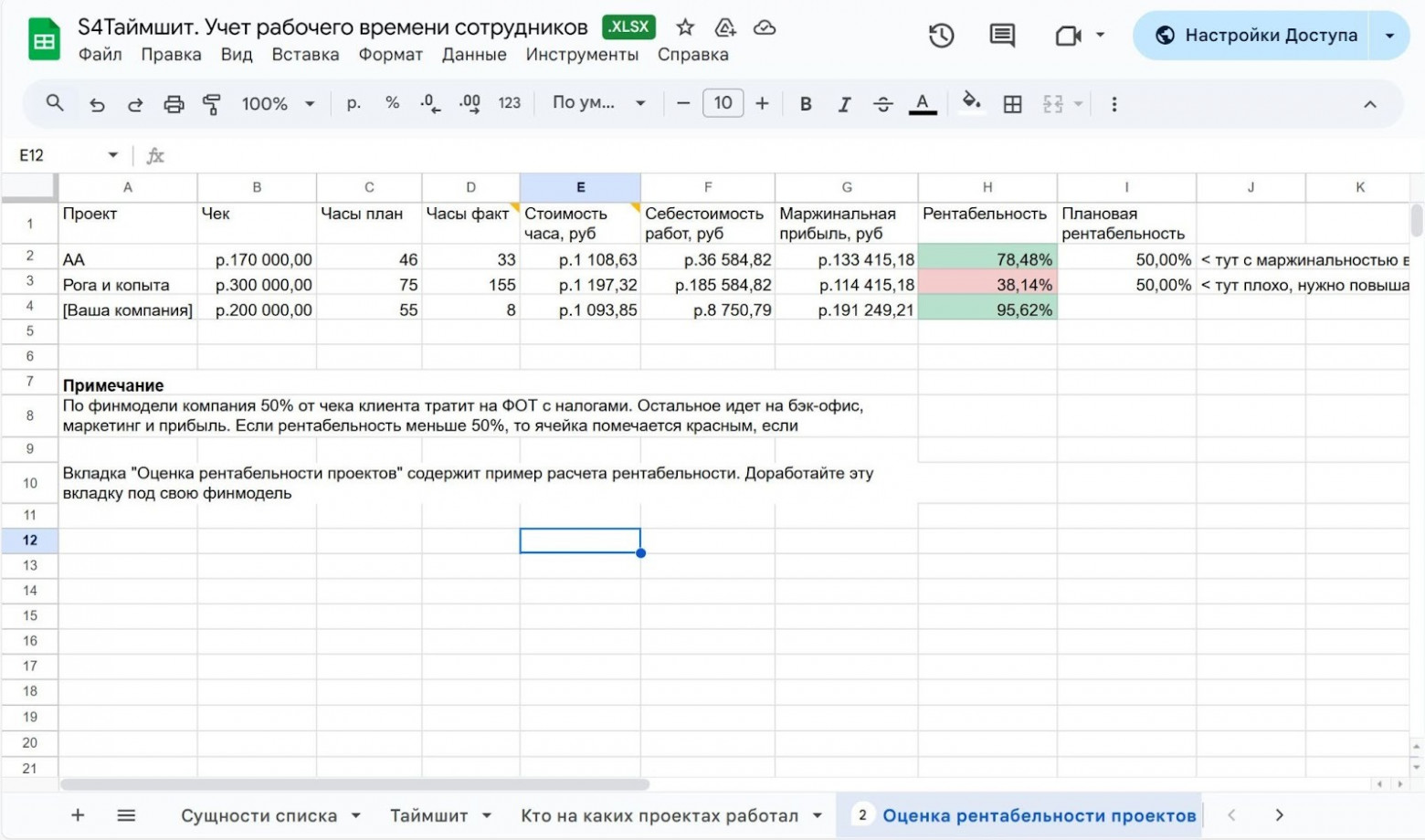The height and width of the screenshot is (840, 1425).
Task: Open the comments panel
Action: [1001, 35]
